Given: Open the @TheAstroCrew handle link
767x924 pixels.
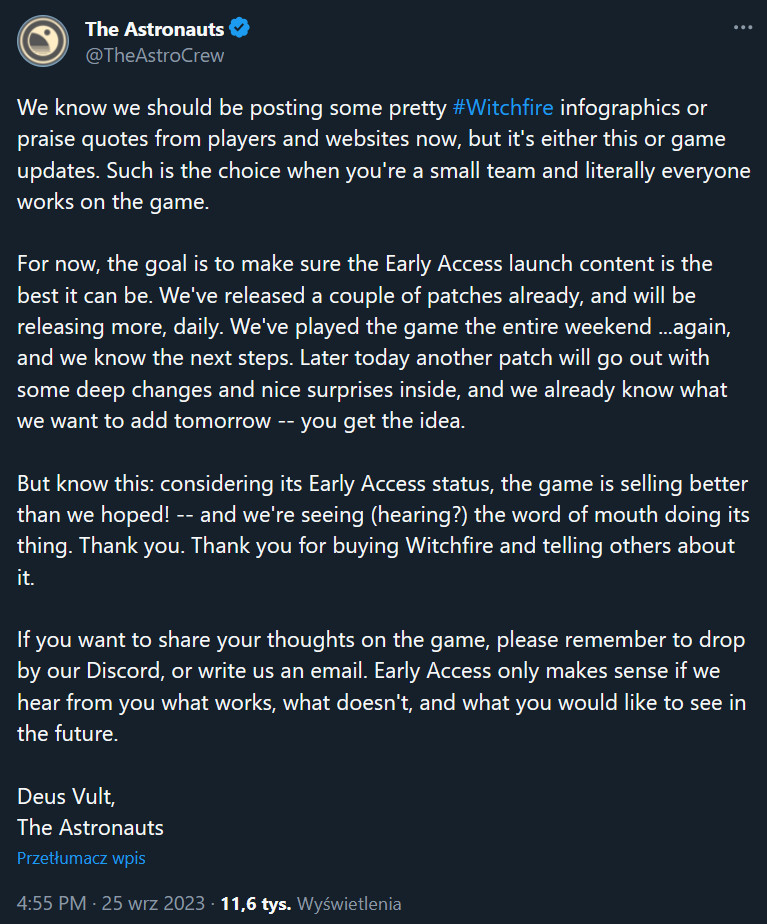Looking at the screenshot, I should [x=155, y=55].
